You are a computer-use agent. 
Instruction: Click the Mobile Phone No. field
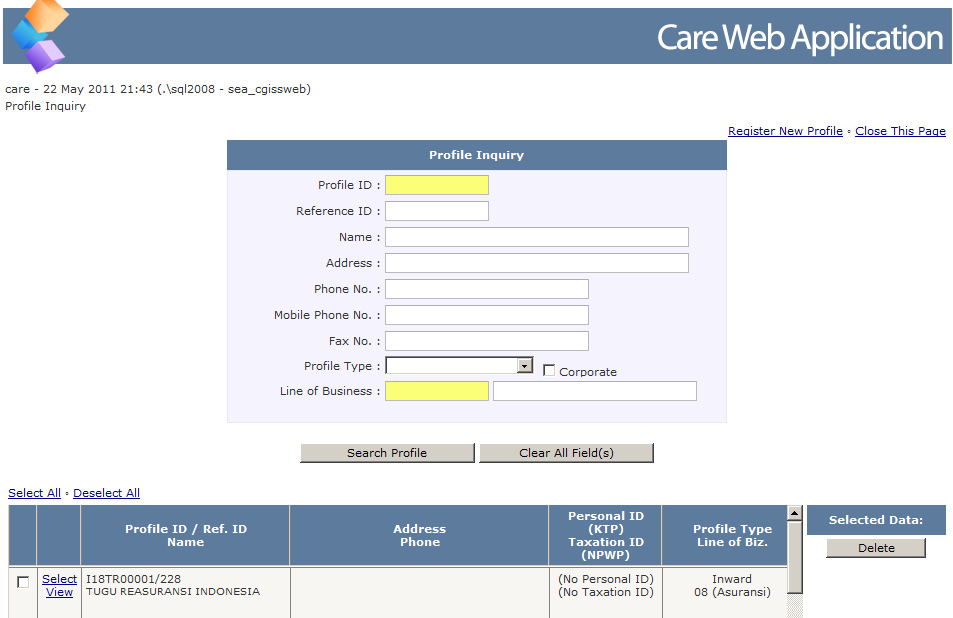486,315
